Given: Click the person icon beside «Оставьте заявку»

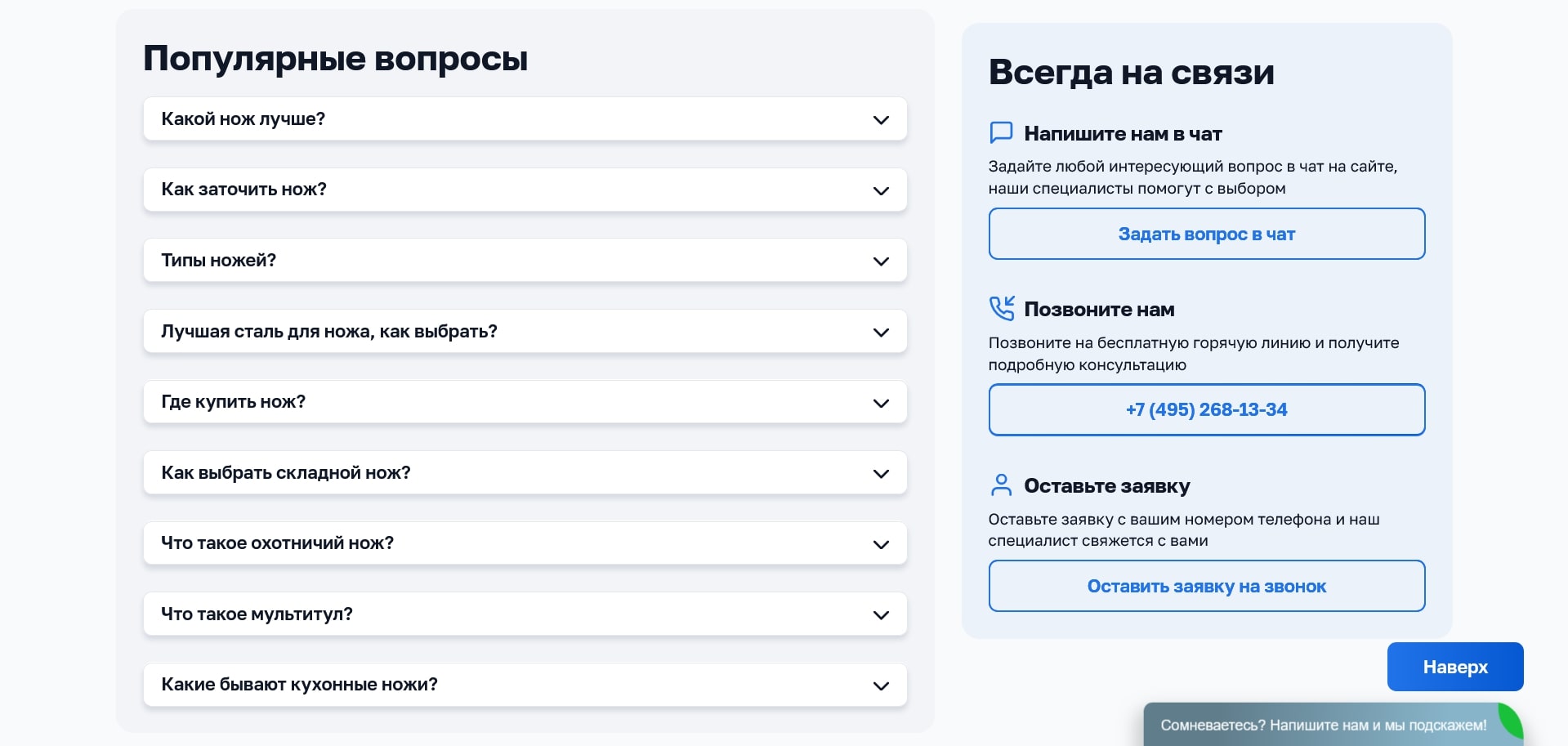Looking at the screenshot, I should point(1002,485).
